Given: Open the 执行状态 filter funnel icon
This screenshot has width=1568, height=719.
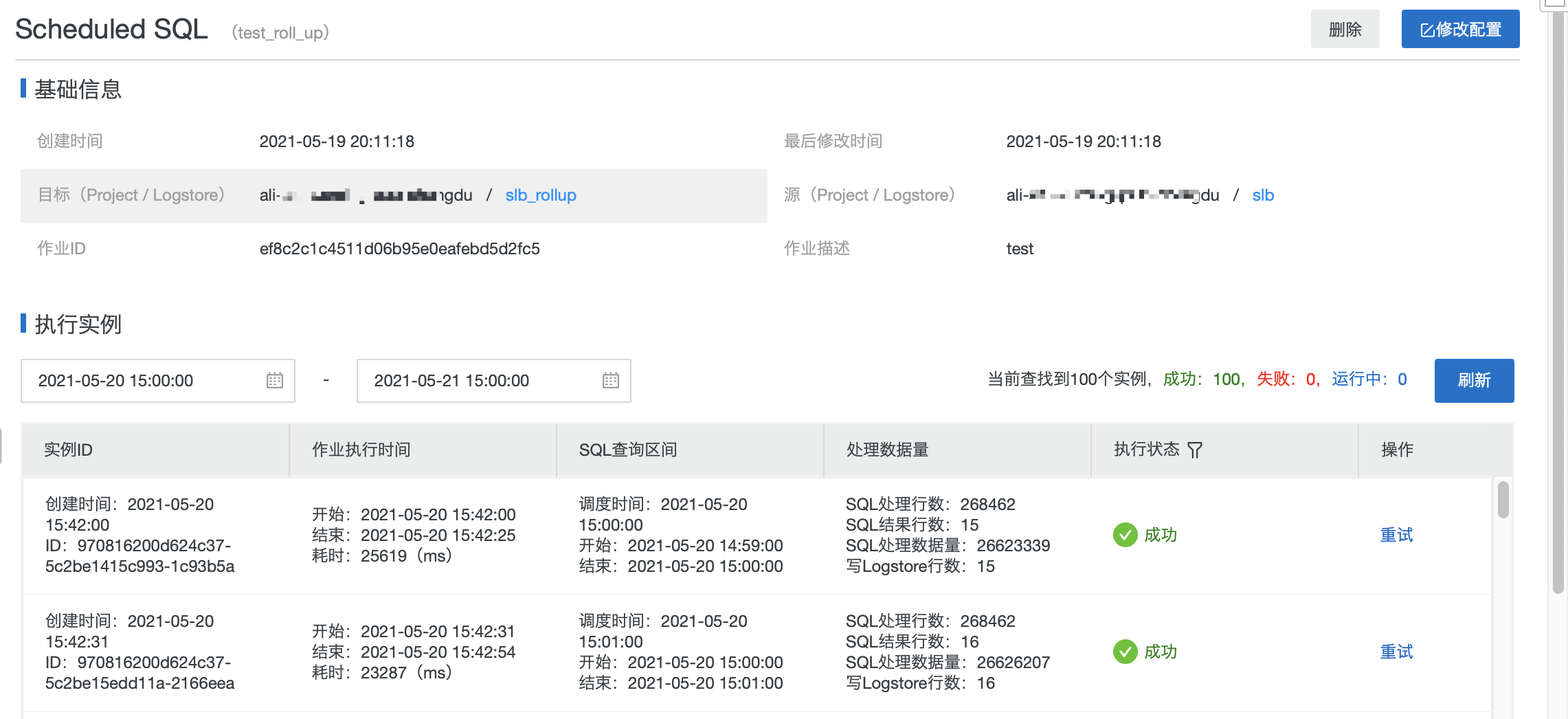Looking at the screenshot, I should 1195,450.
